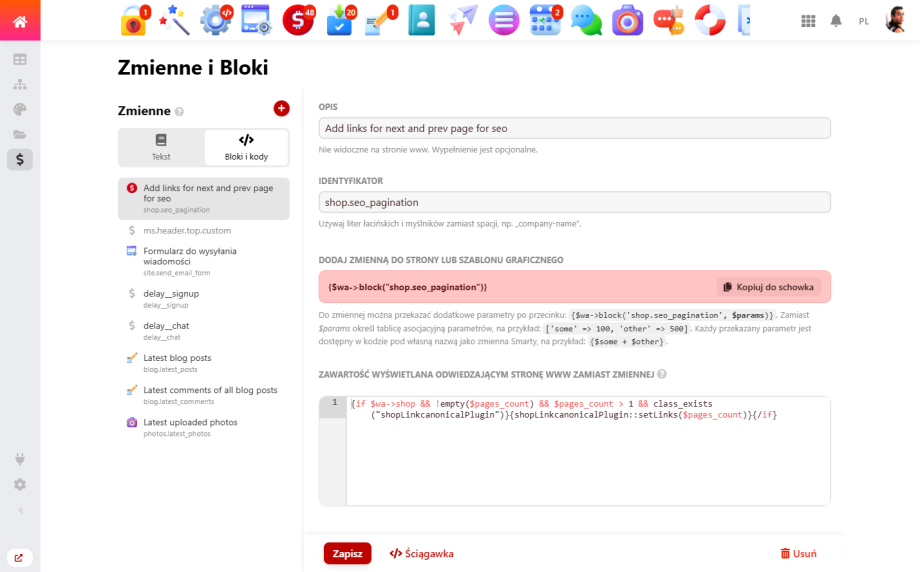Viewport: 920px width, 572px height.
Task: Select 'Formularz do wysyłania wiadomości' block
Action: pos(204,261)
